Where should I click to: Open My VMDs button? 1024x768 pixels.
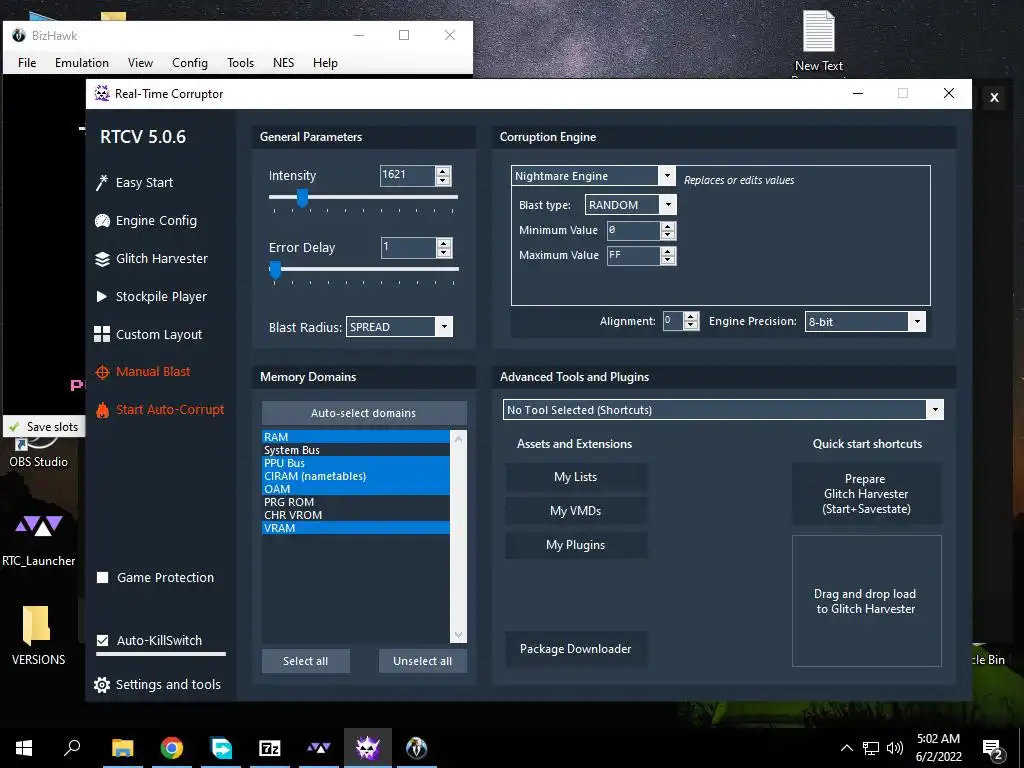(x=575, y=511)
